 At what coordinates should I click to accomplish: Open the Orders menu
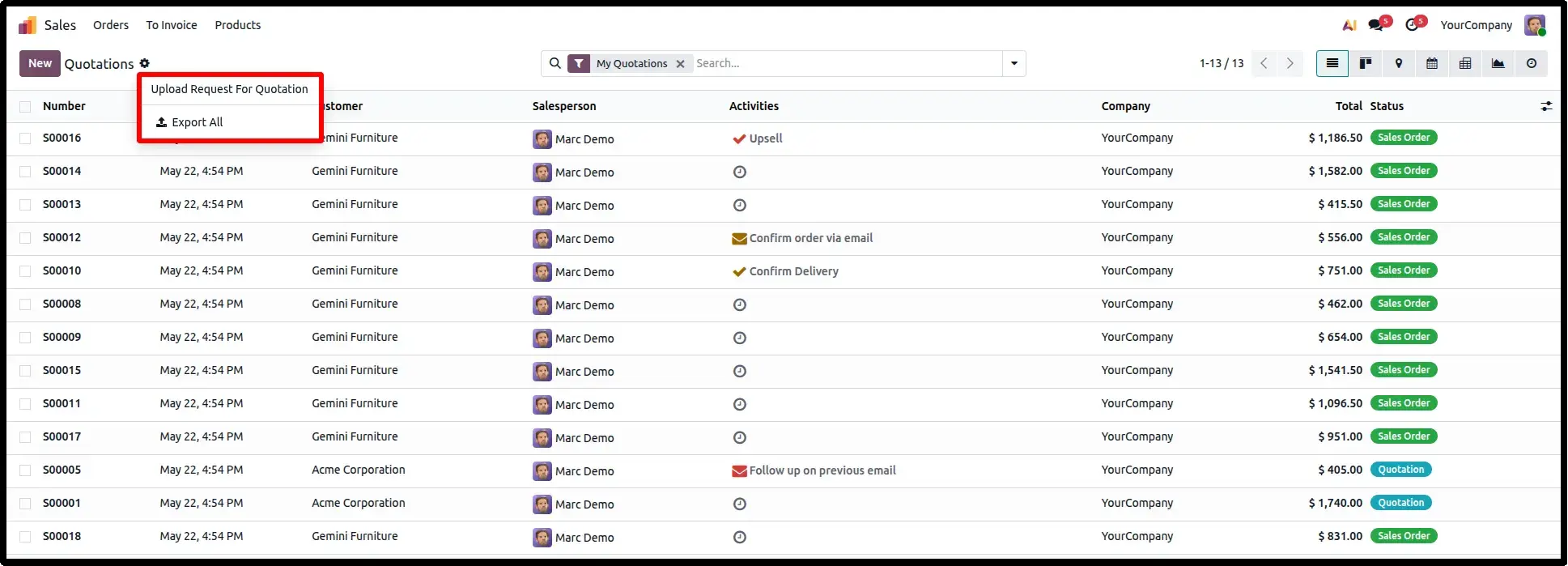tap(111, 25)
